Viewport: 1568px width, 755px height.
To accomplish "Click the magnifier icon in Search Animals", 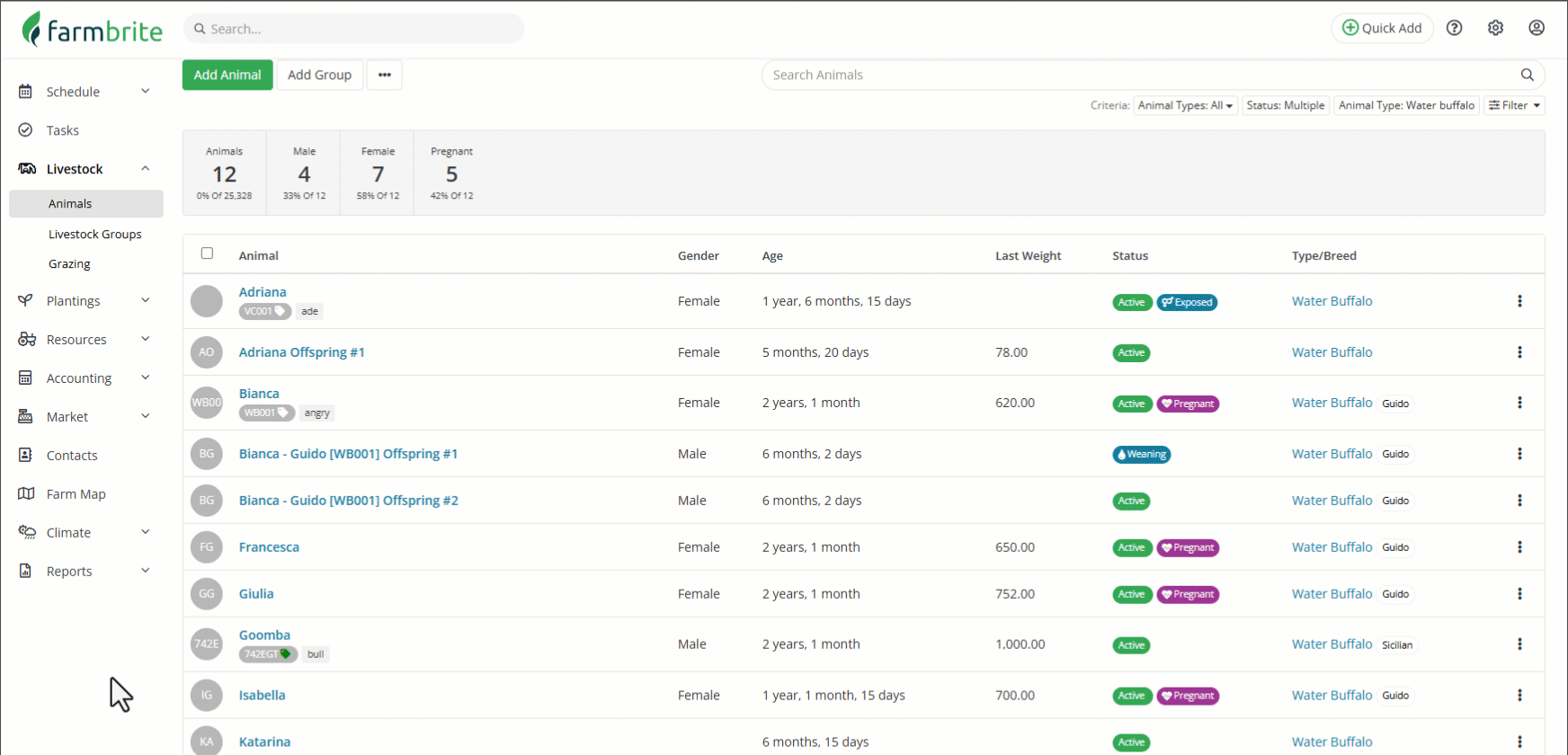I will coord(1527,75).
